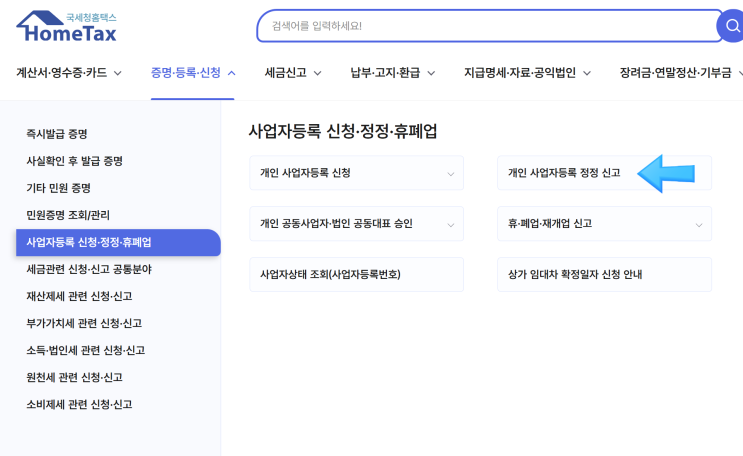Expand the 세금신고 menu
Image resolution: width=743 pixels, height=456 pixels.
tap(293, 73)
